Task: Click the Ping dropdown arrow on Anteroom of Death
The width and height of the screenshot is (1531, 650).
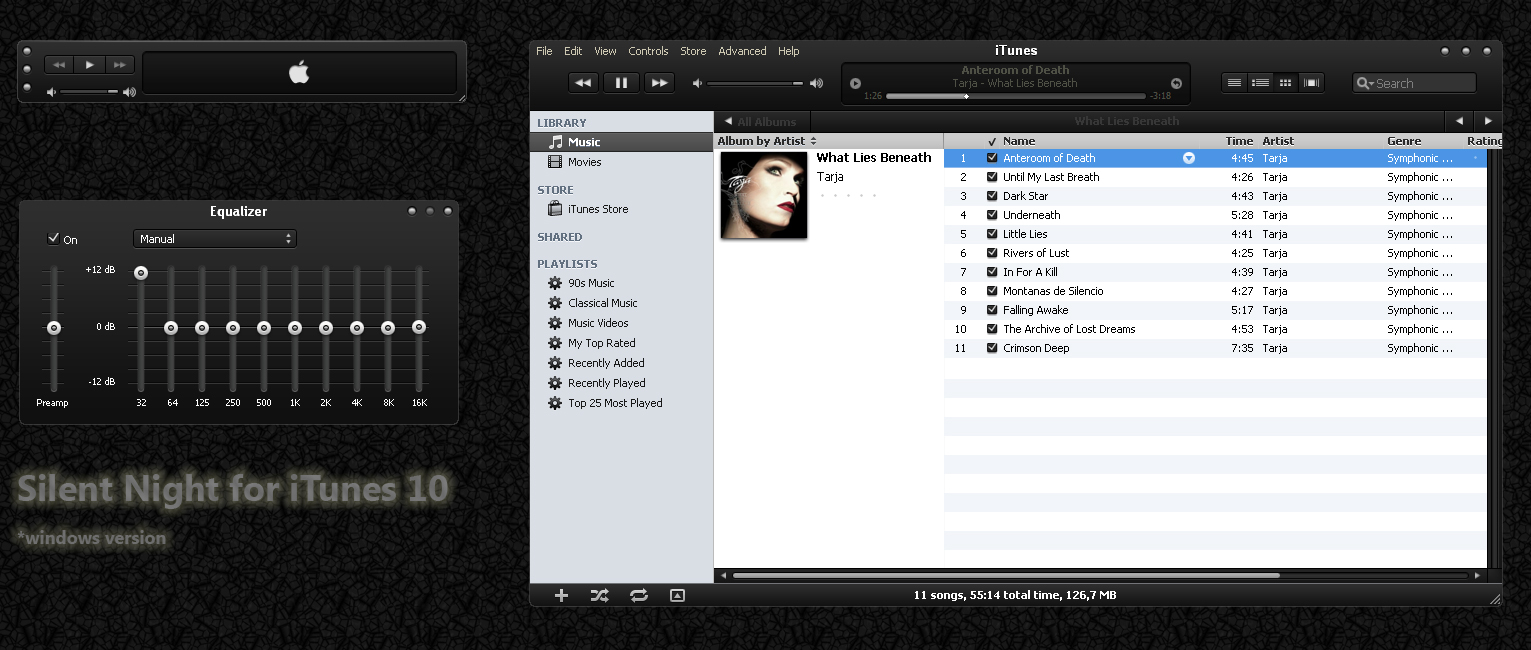Action: pos(1188,158)
